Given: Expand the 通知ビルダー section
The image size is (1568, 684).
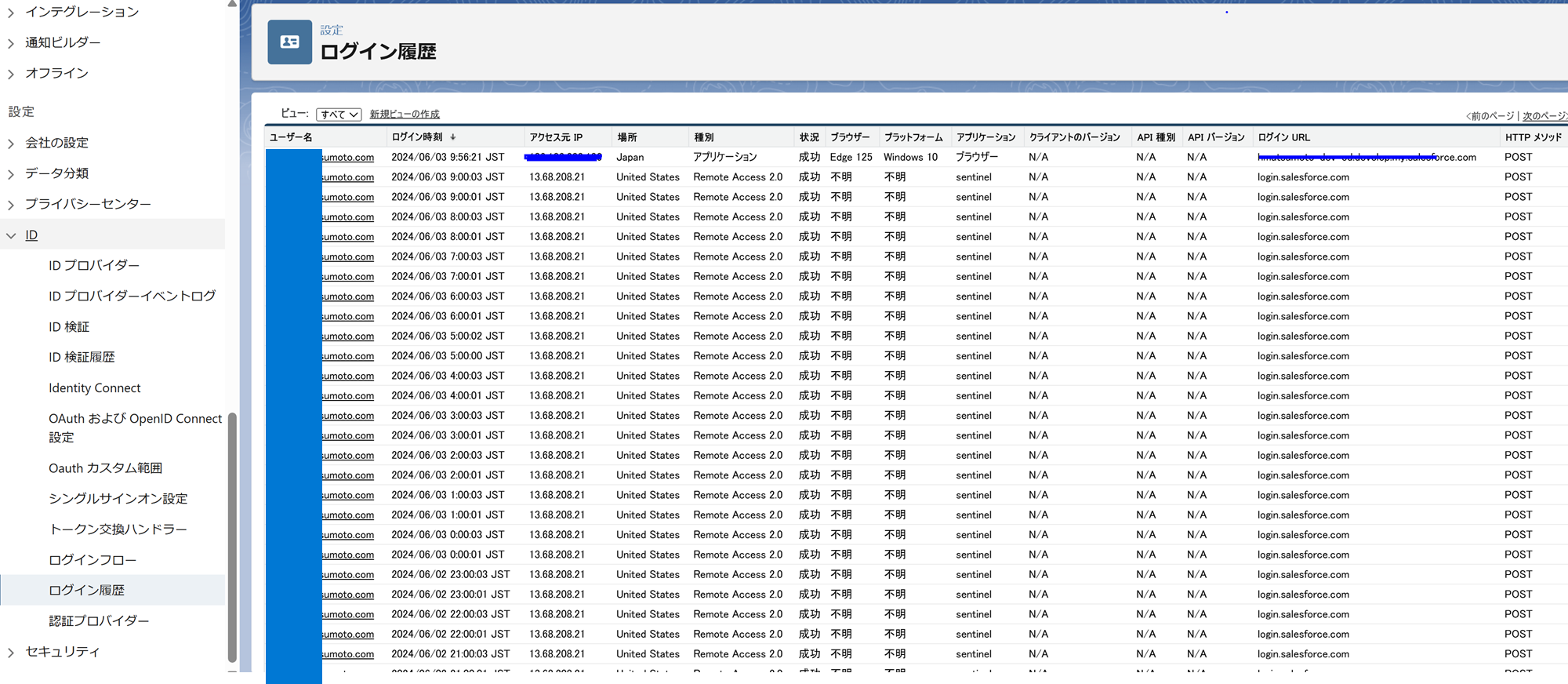Looking at the screenshot, I should click(x=11, y=43).
